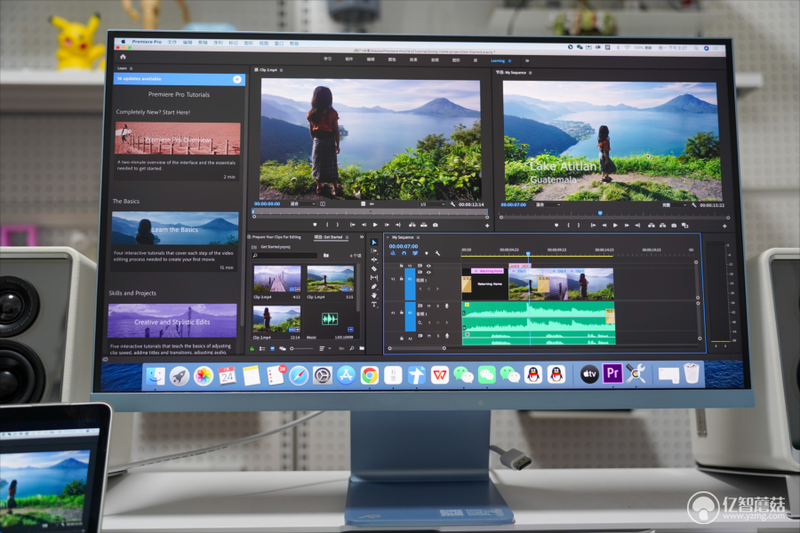Select the Slip tool

374,277
